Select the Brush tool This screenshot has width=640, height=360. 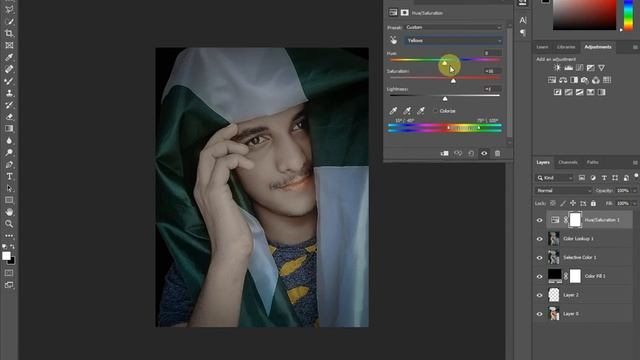pos(9,81)
